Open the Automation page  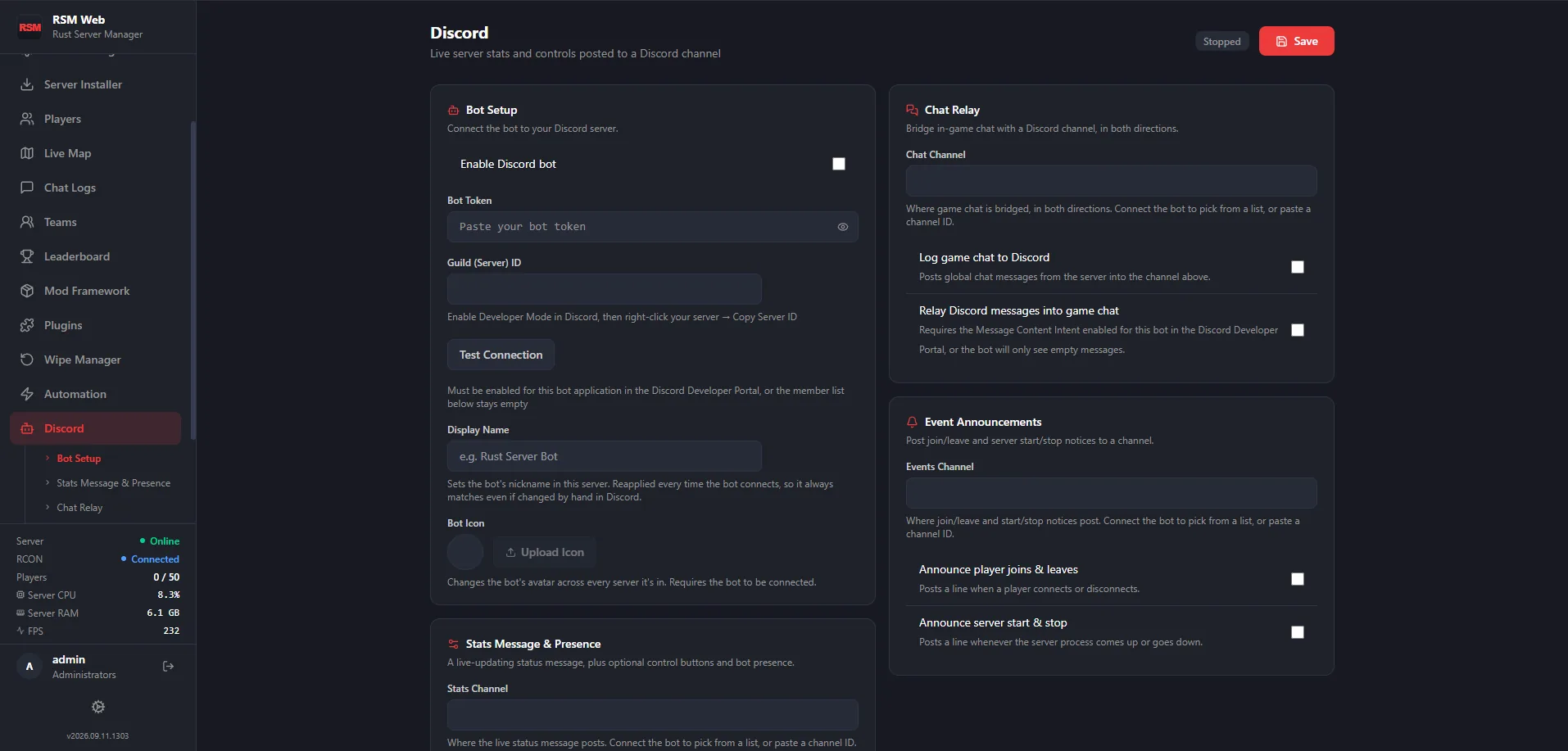(x=96, y=394)
